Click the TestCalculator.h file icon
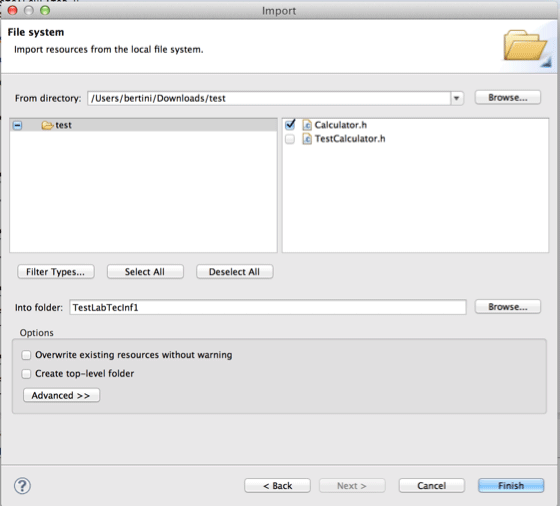Viewport: 560px width, 506px height. click(307, 139)
